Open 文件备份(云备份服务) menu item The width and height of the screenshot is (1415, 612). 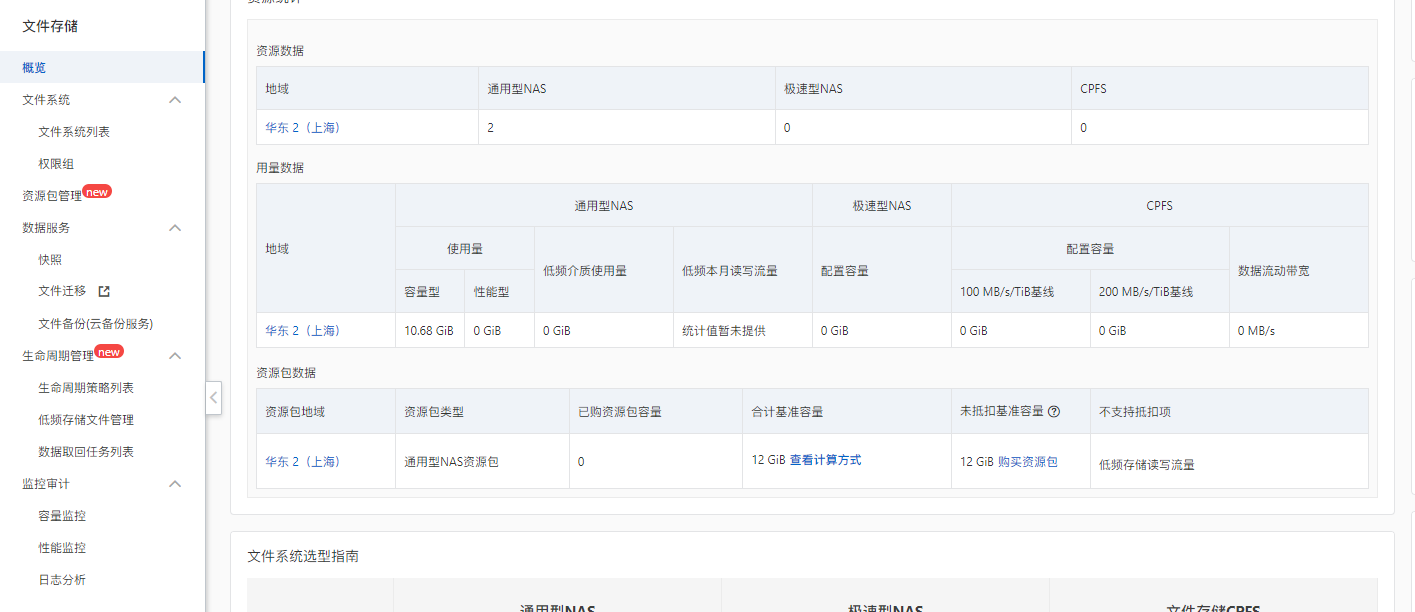[x=95, y=324]
